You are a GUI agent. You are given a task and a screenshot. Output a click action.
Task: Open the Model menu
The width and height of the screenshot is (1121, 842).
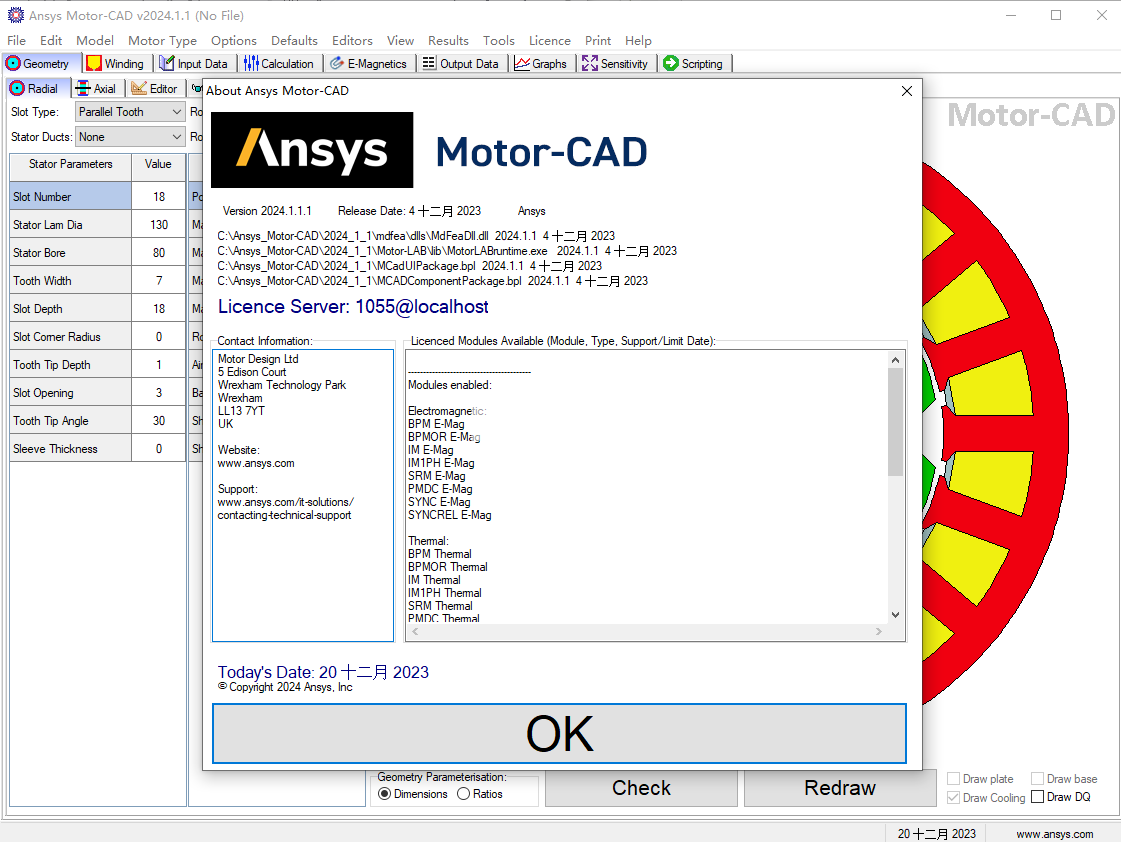[x=95, y=41]
